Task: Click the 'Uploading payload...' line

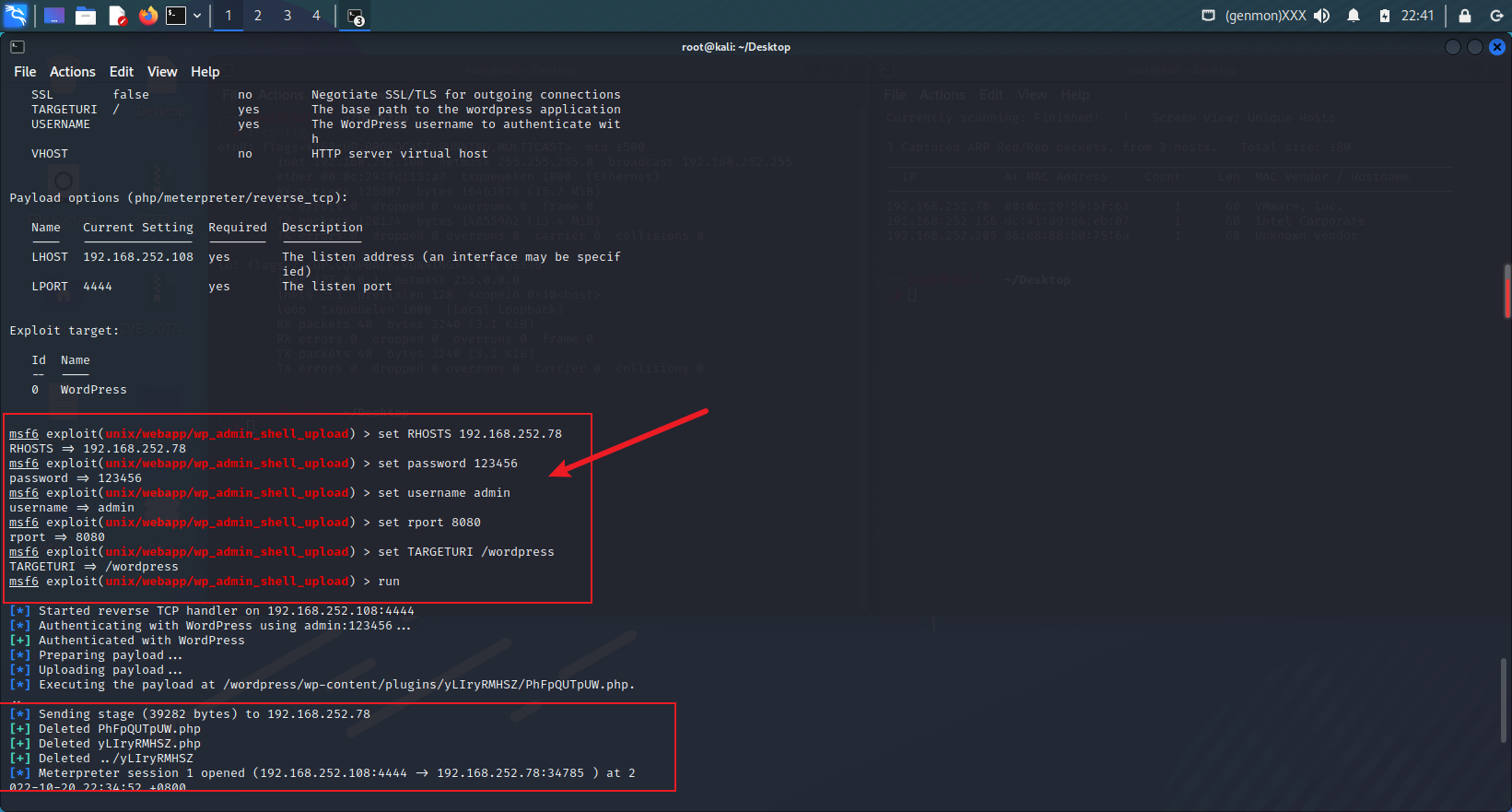Action: coord(96,670)
